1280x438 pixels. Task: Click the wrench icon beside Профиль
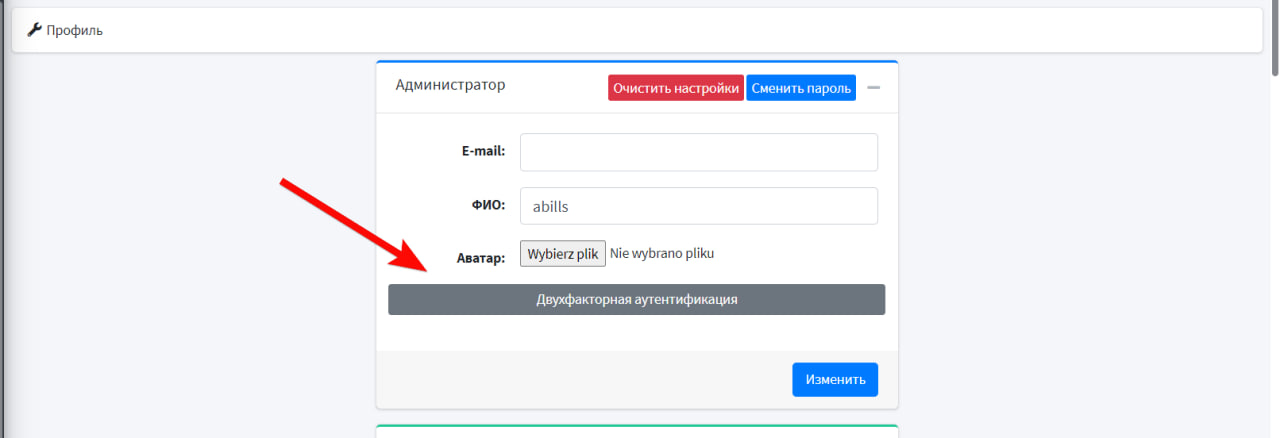34,30
